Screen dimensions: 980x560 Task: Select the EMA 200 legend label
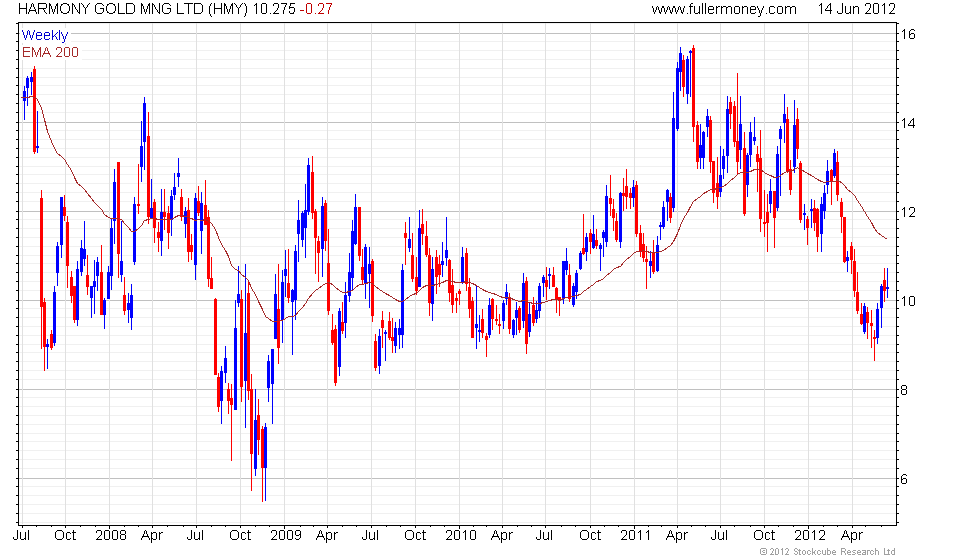(50, 52)
